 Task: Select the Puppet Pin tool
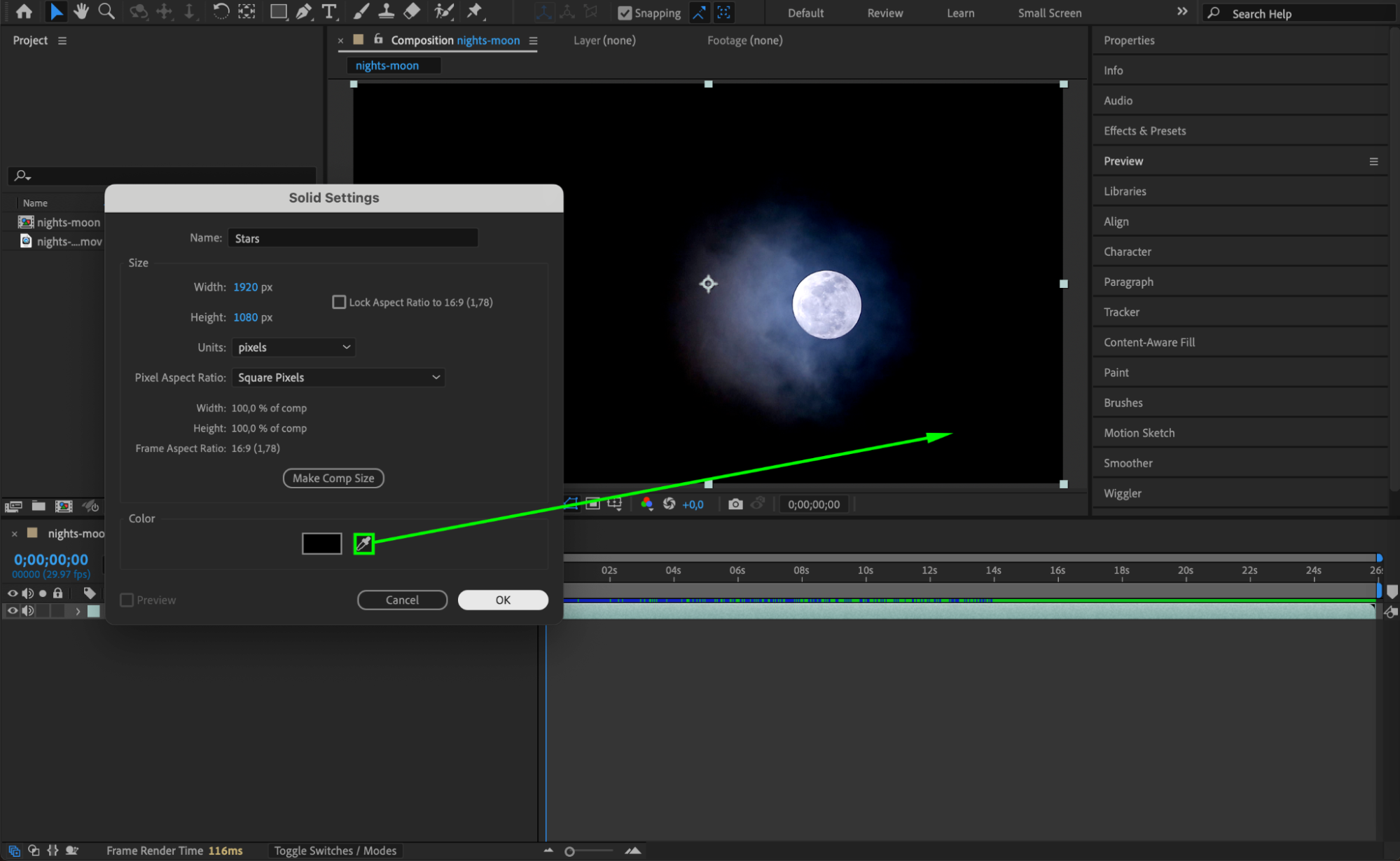click(x=475, y=11)
